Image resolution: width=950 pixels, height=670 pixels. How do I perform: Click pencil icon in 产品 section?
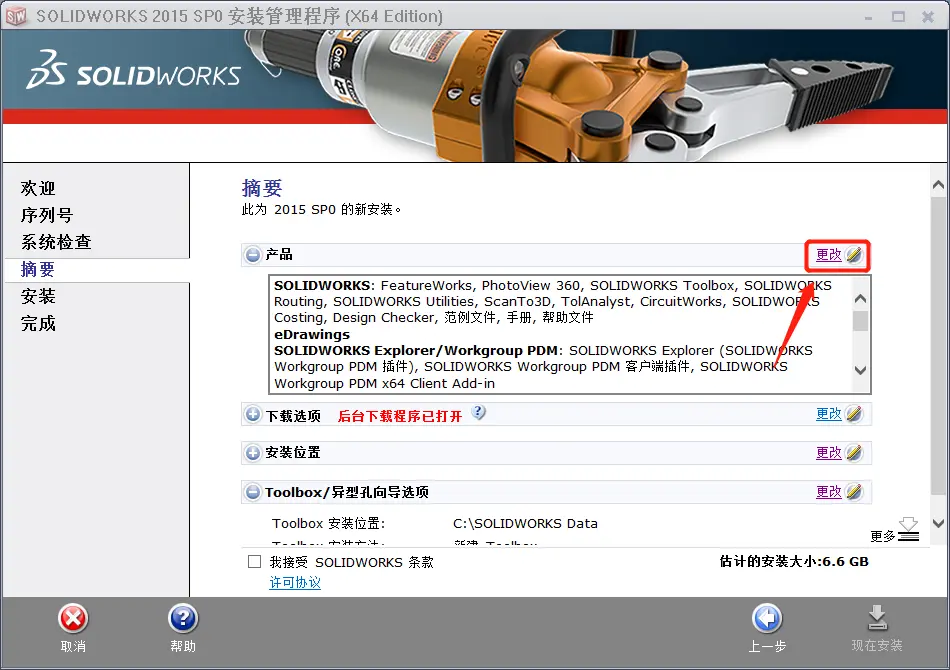pyautogui.click(x=854, y=255)
